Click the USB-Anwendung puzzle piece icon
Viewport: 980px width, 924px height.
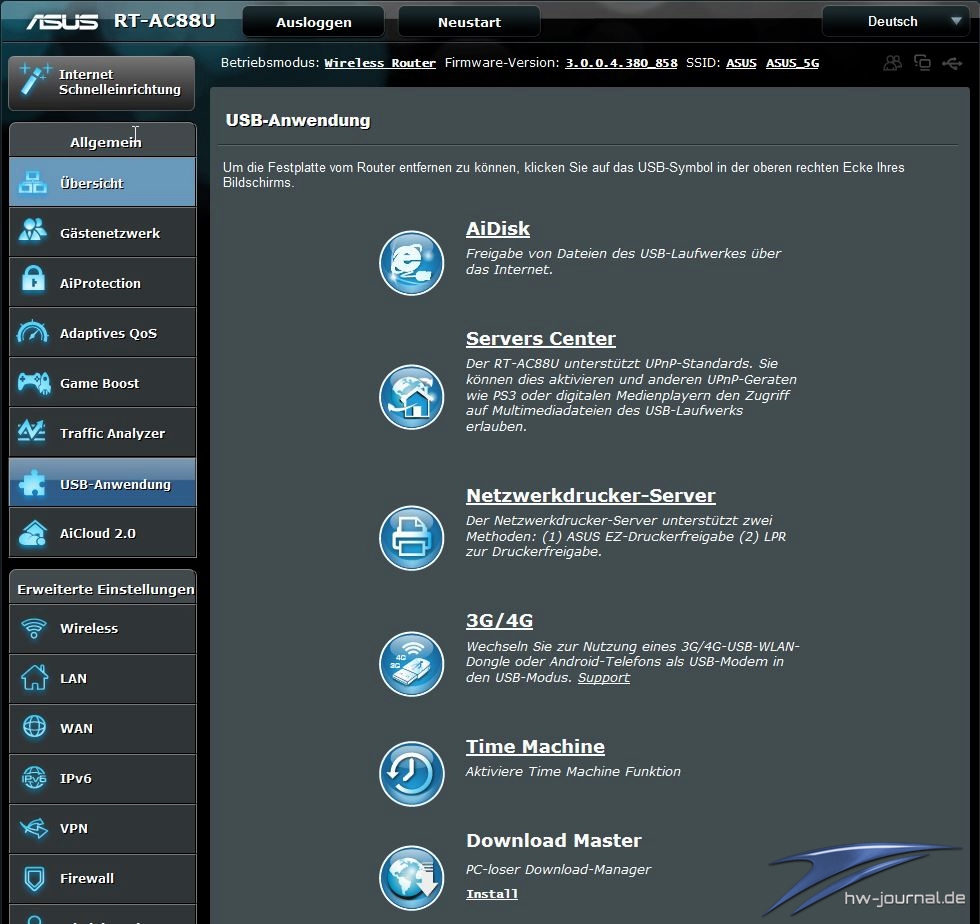point(32,483)
